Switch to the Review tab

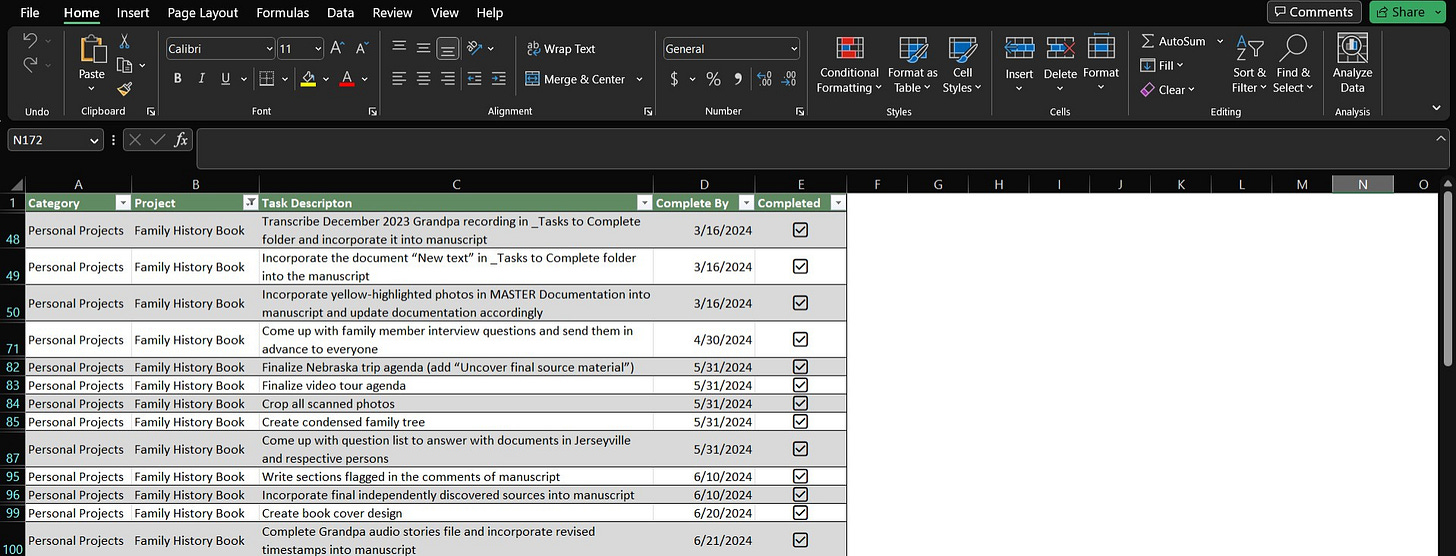(393, 13)
